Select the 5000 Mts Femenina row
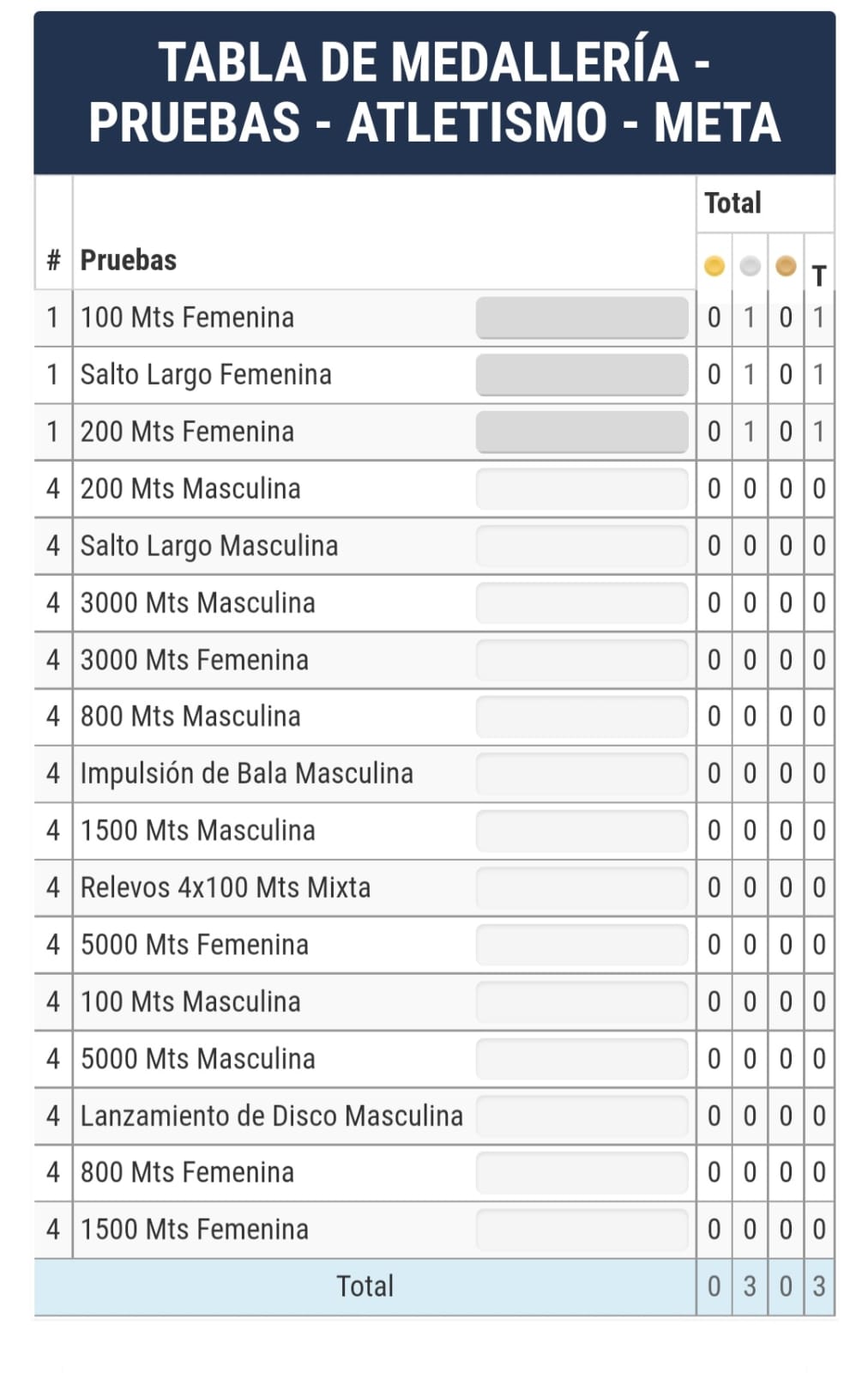 pos(434,945)
